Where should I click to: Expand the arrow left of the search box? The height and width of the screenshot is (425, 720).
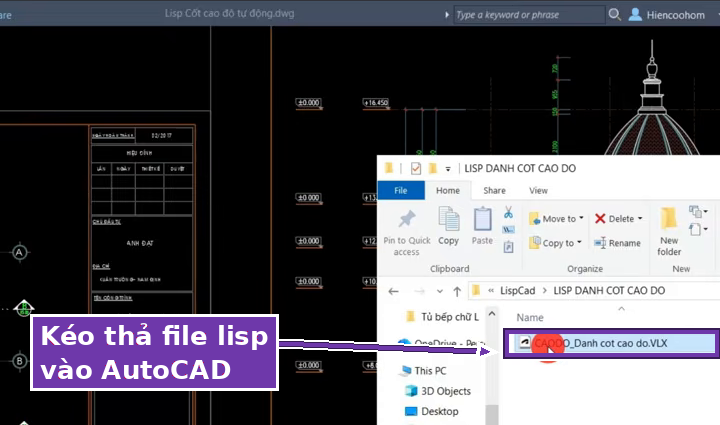(x=447, y=15)
